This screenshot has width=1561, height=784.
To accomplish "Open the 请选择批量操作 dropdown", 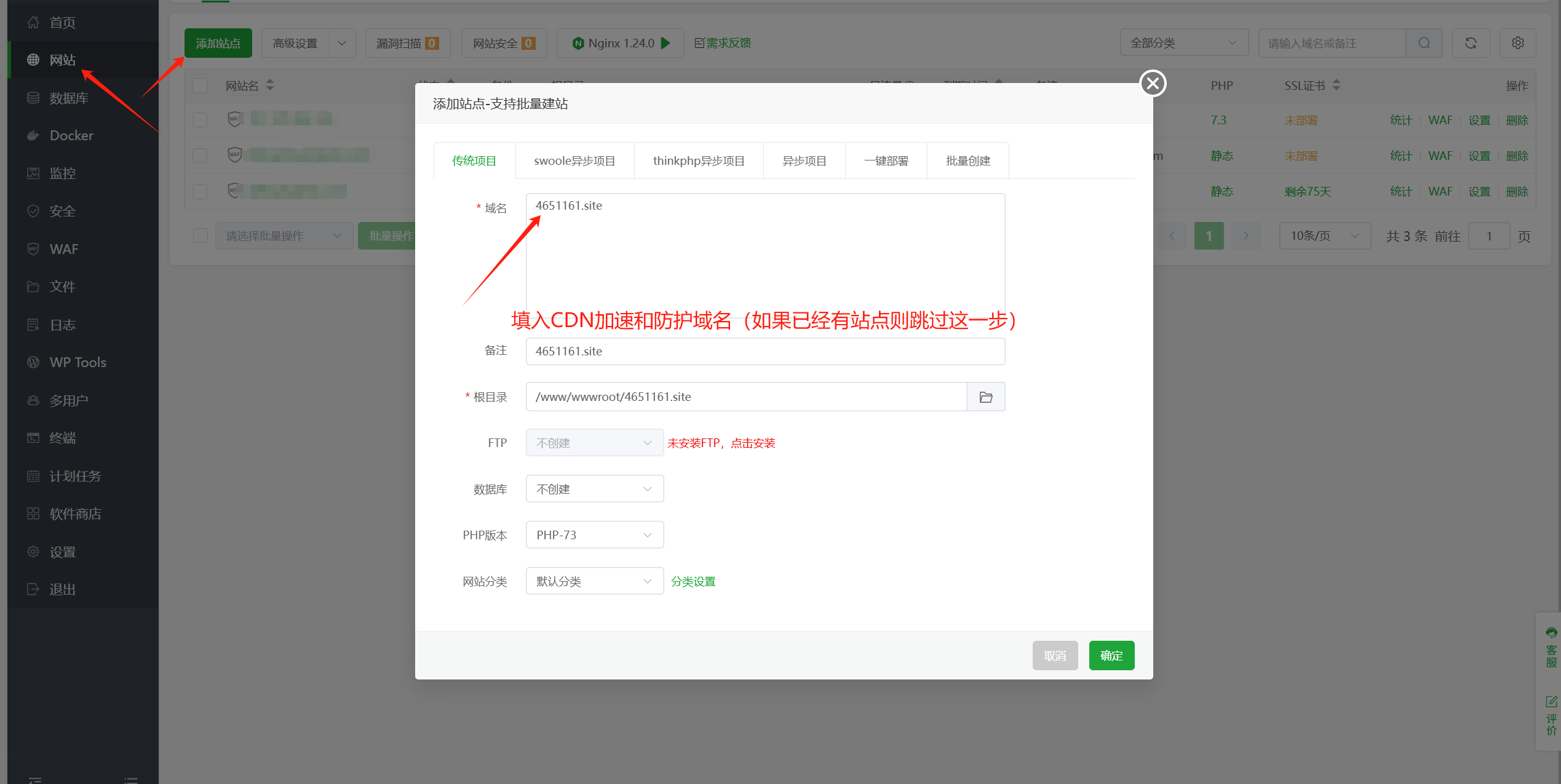I will (284, 236).
